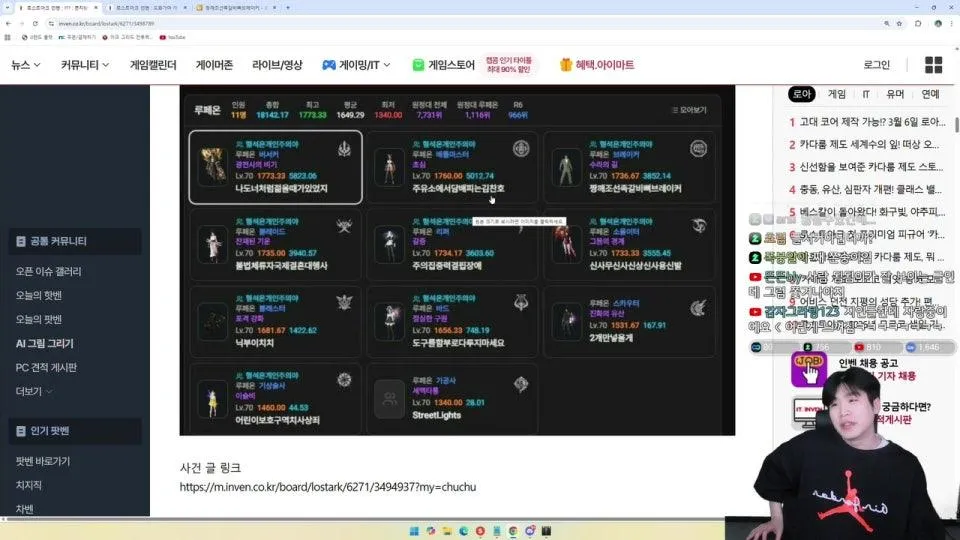Click the right sidebar vertical scrollbar
This screenshot has width=960, height=540.
(956, 124)
